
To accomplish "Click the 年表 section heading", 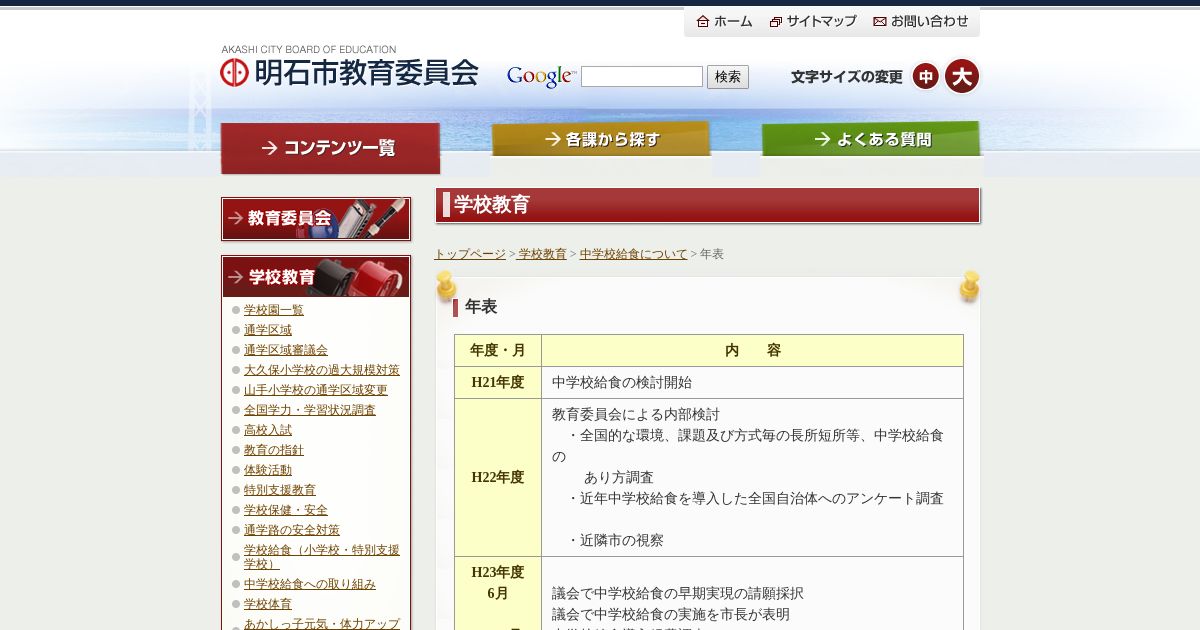I will click(x=481, y=307).
